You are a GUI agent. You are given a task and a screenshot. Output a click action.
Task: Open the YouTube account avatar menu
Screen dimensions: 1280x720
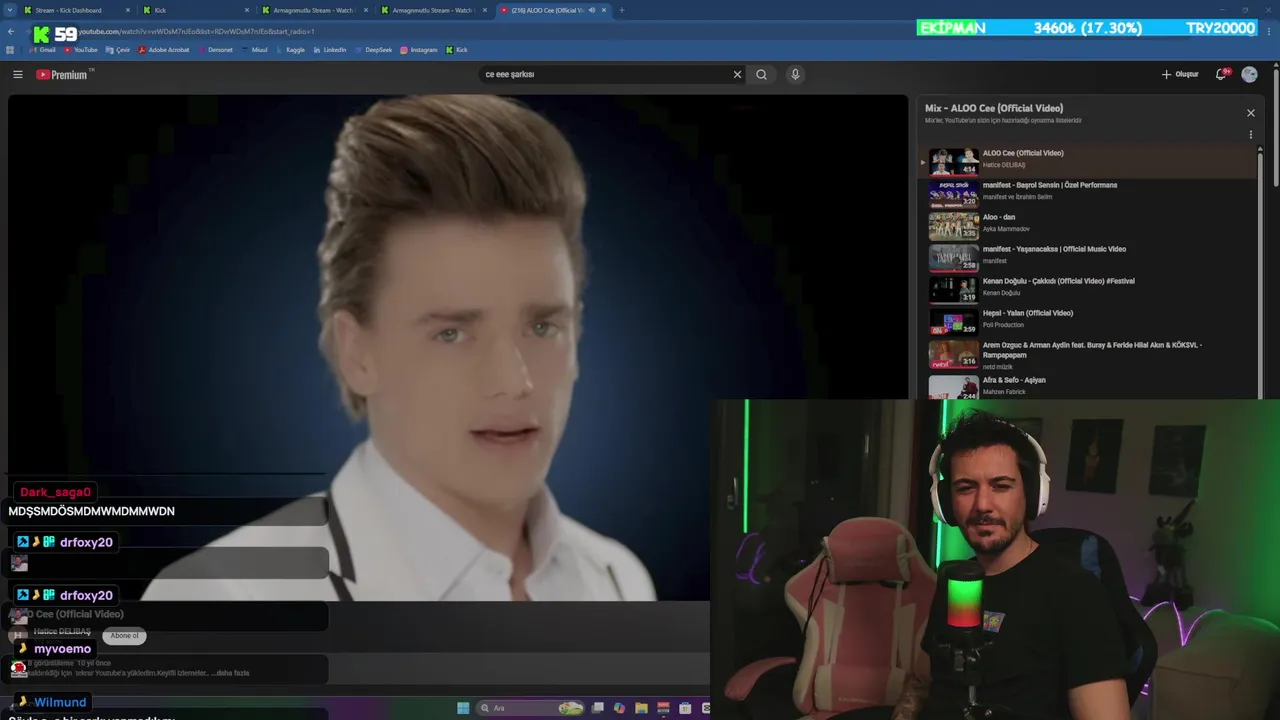pyautogui.click(x=1250, y=74)
